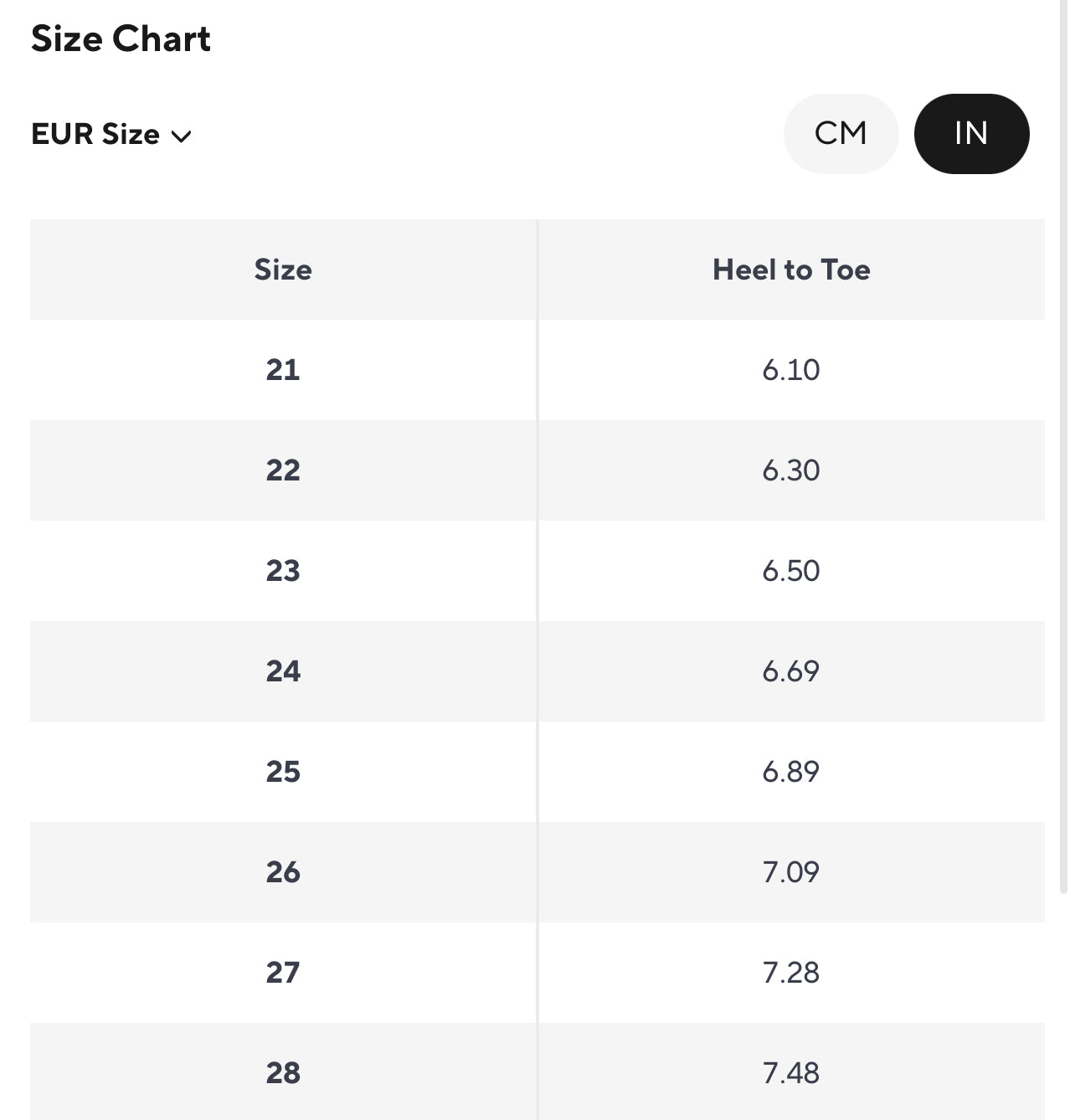Viewport: 1075px width, 1120px height.
Task: Click the Size column header
Action: pos(283,270)
